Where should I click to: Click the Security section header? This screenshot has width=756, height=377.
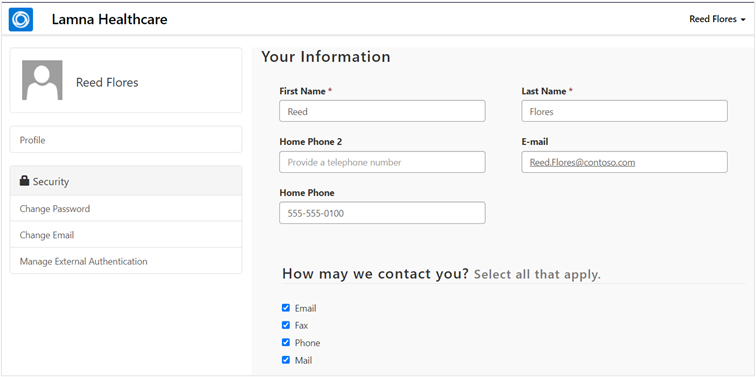126,181
